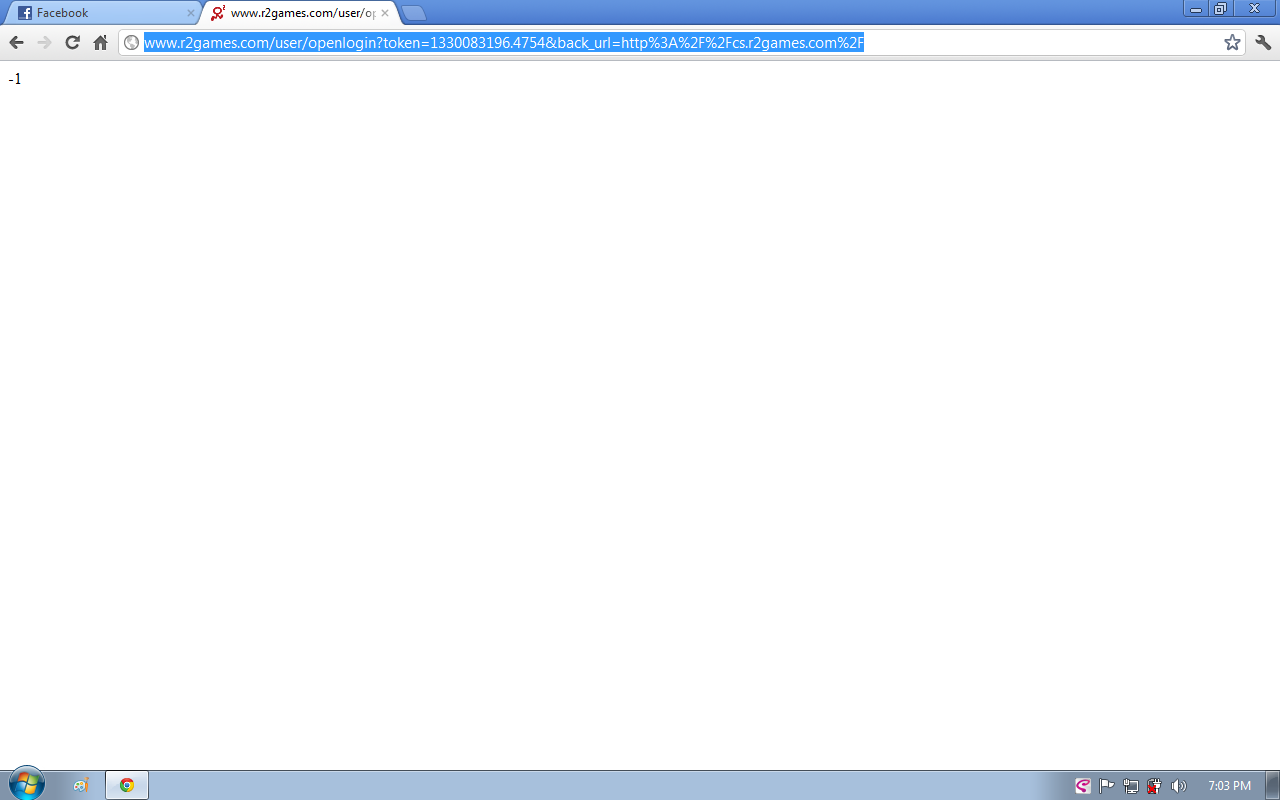
Task: Open the browser home page
Action: tap(100, 42)
